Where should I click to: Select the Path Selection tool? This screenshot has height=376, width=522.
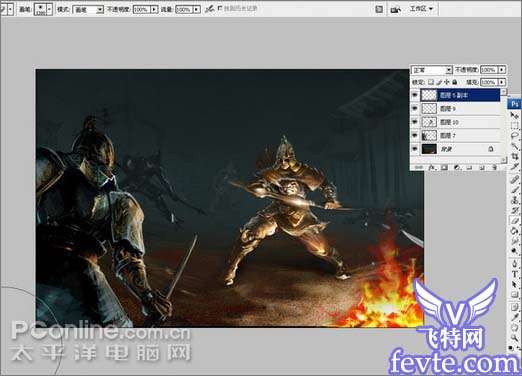coord(515,284)
